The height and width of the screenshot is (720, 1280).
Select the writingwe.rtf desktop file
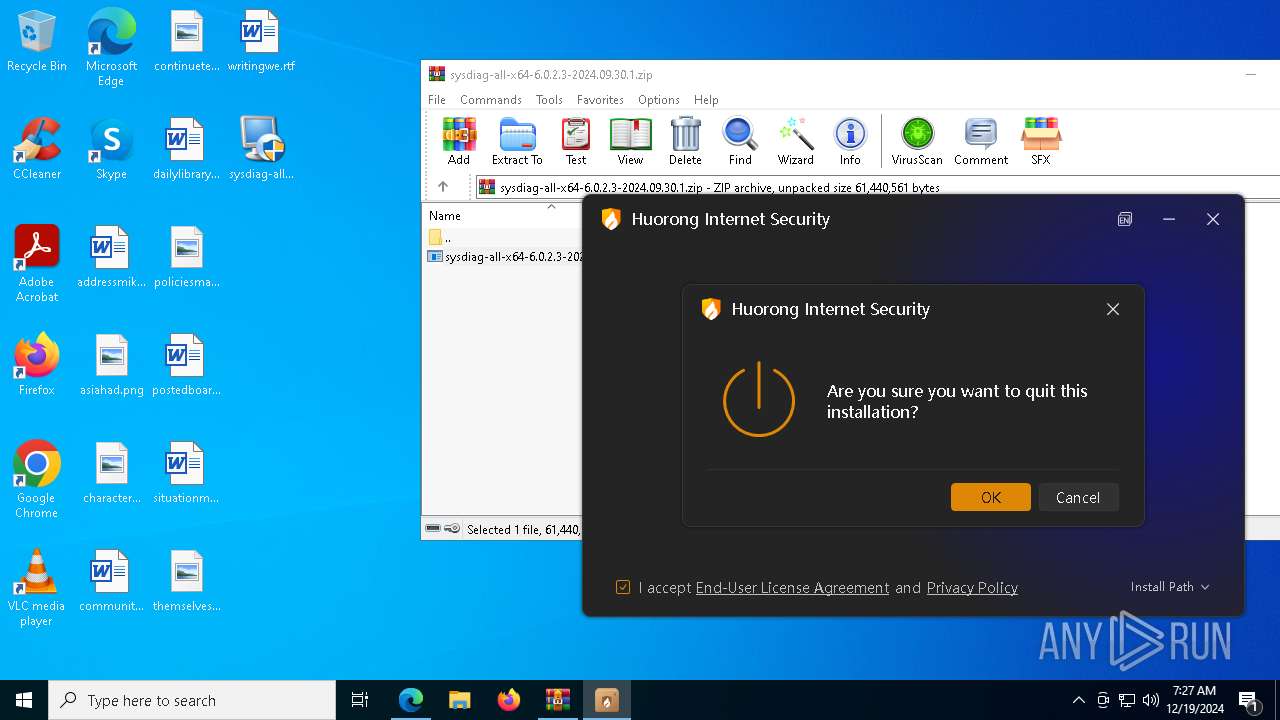(x=261, y=41)
